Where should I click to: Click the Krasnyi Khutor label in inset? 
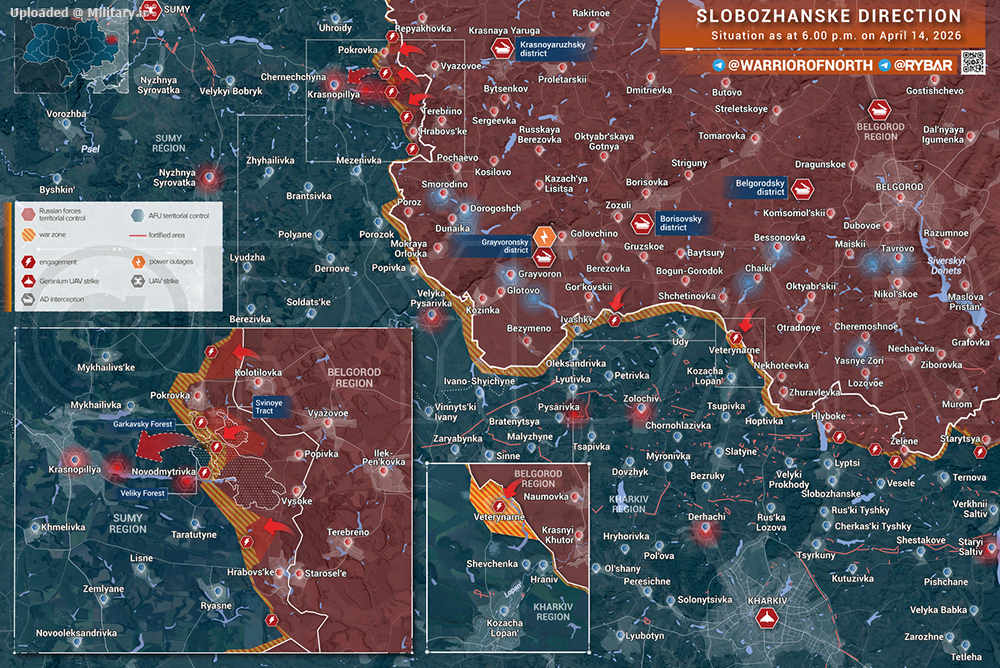tap(557, 535)
